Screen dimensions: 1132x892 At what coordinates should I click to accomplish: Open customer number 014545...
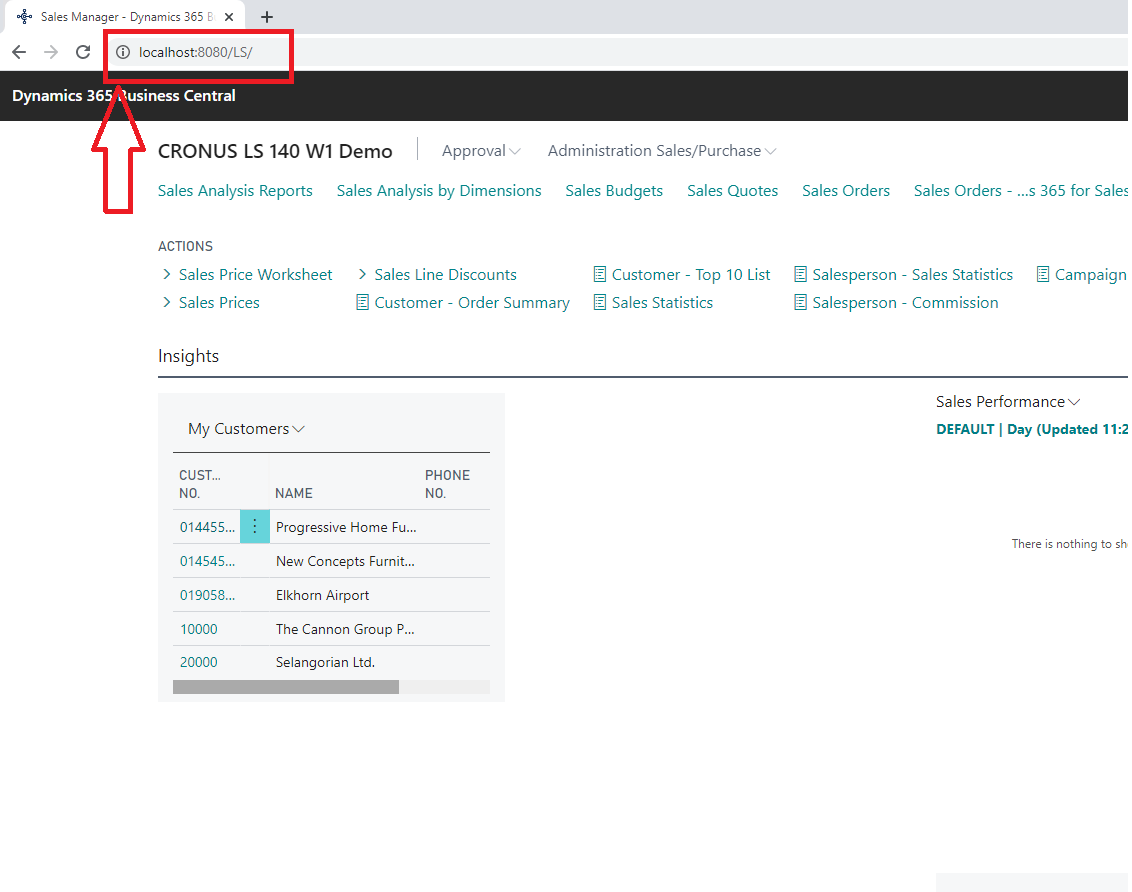tap(207, 561)
